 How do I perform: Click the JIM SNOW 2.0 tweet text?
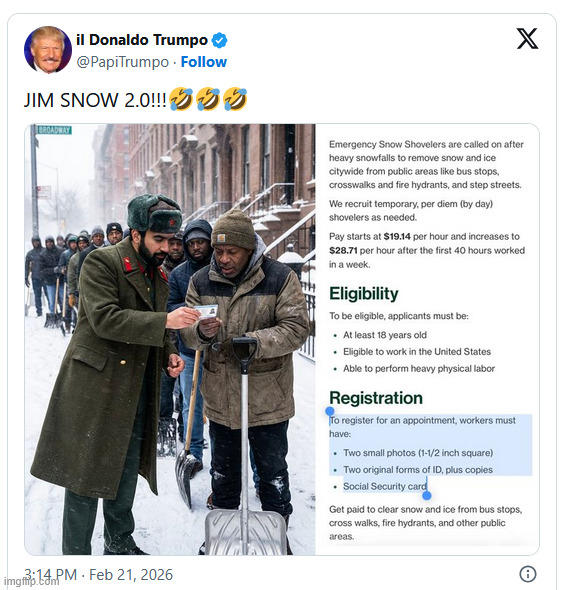tap(95, 100)
